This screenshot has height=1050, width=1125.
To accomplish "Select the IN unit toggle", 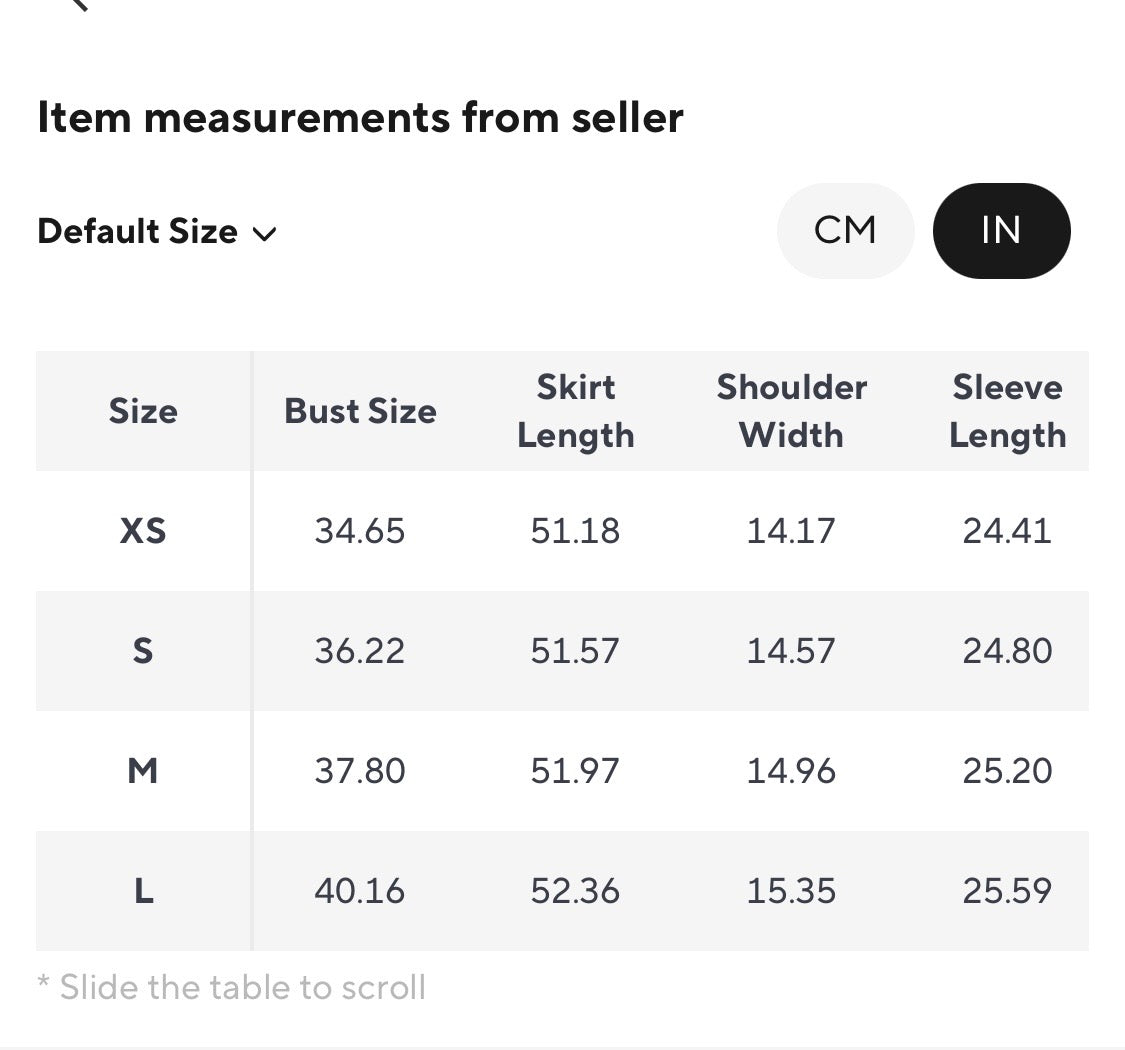I will (x=1002, y=230).
